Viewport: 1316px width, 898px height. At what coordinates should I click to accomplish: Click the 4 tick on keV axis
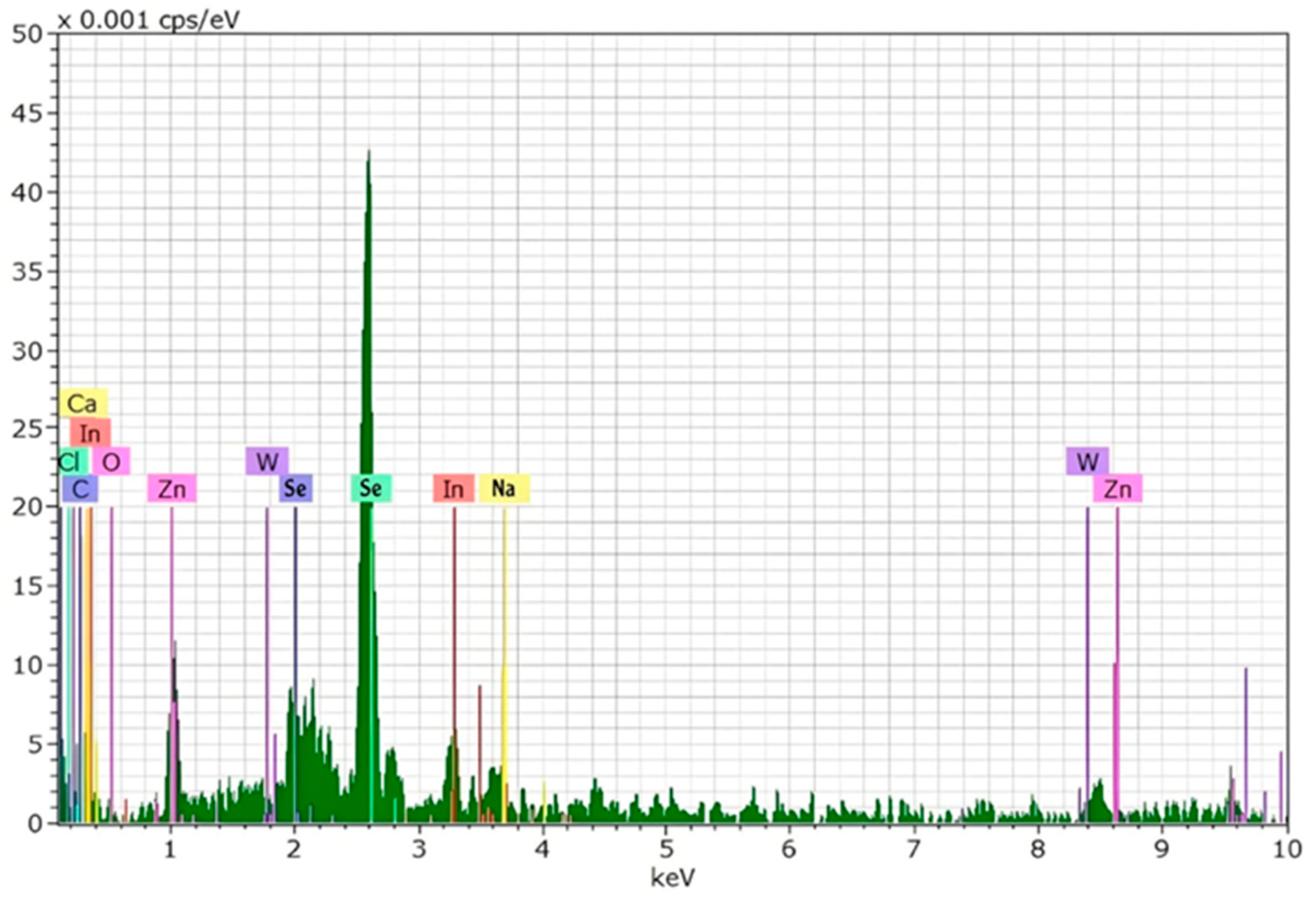[x=542, y=850]
